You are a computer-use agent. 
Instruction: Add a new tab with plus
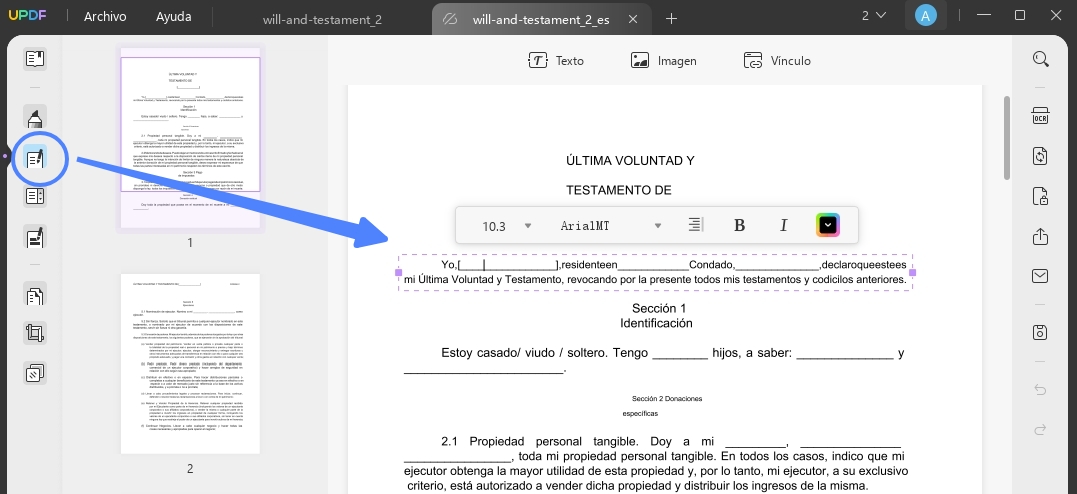671,19
